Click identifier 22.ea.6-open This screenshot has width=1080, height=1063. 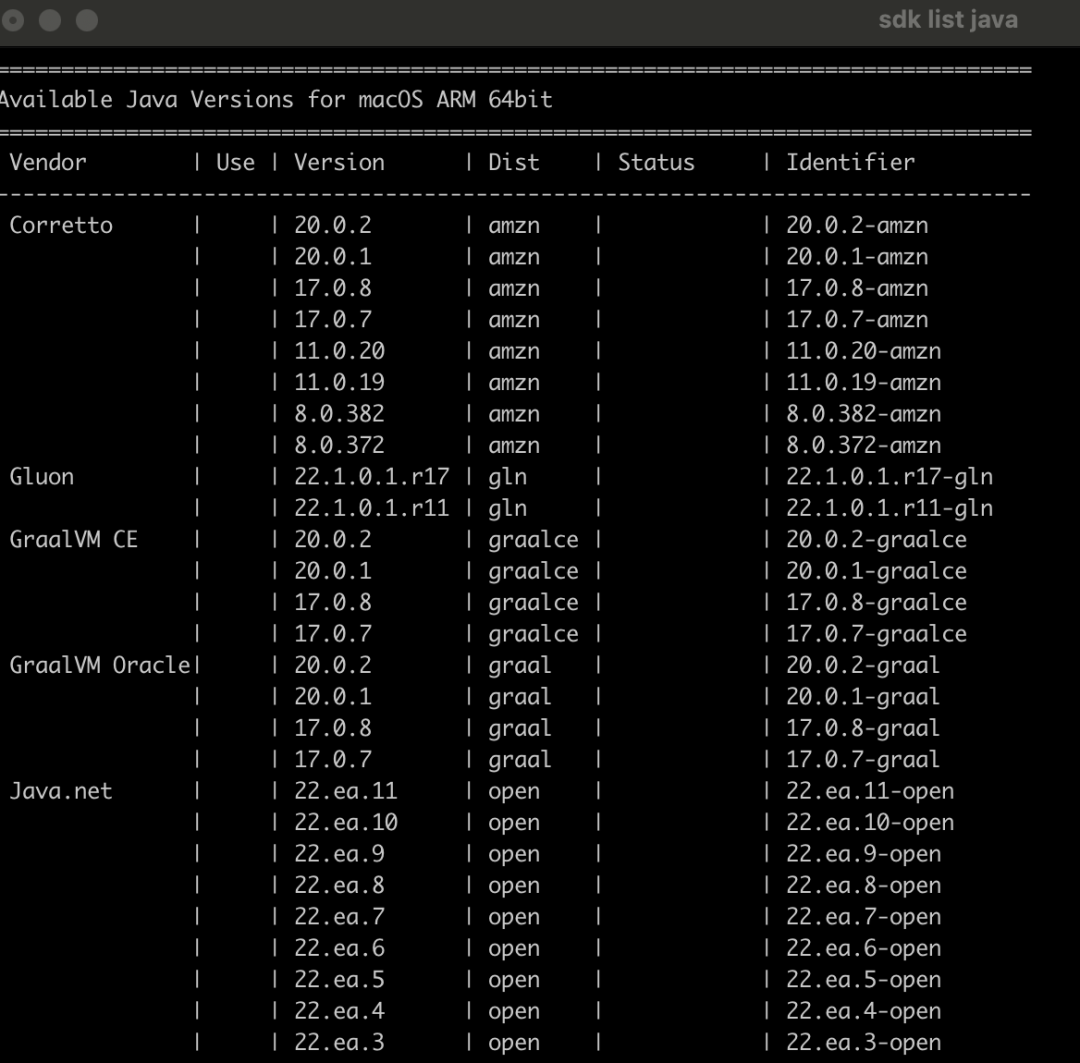pos(864,948)
